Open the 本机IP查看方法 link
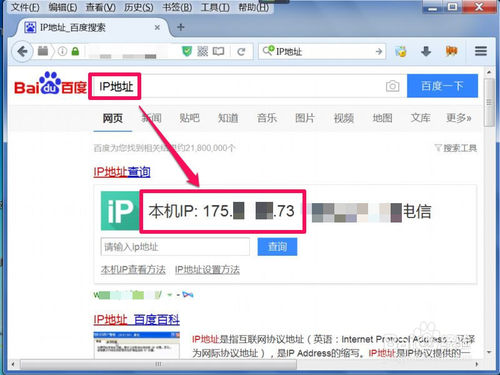This screenshot has height=375, width=500. (x=133, y=269)
